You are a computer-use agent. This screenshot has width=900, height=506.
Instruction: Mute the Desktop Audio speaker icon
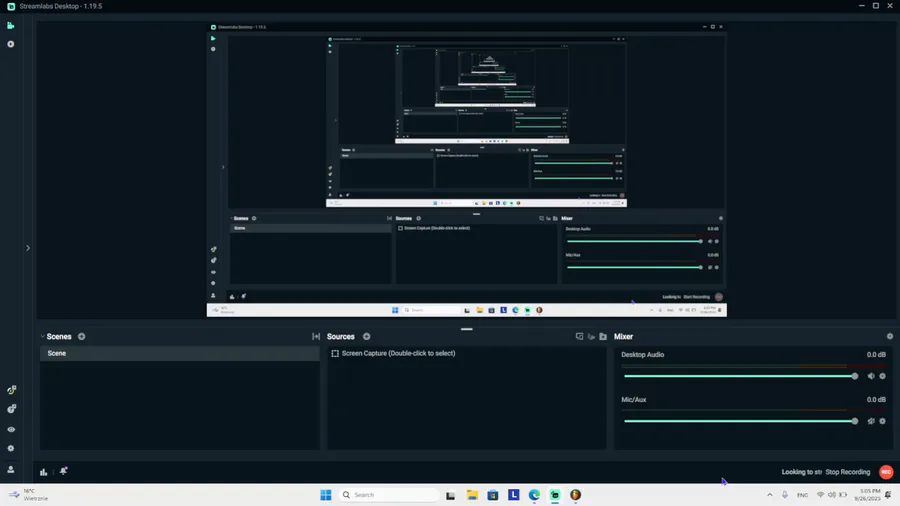tap(871, 376)
